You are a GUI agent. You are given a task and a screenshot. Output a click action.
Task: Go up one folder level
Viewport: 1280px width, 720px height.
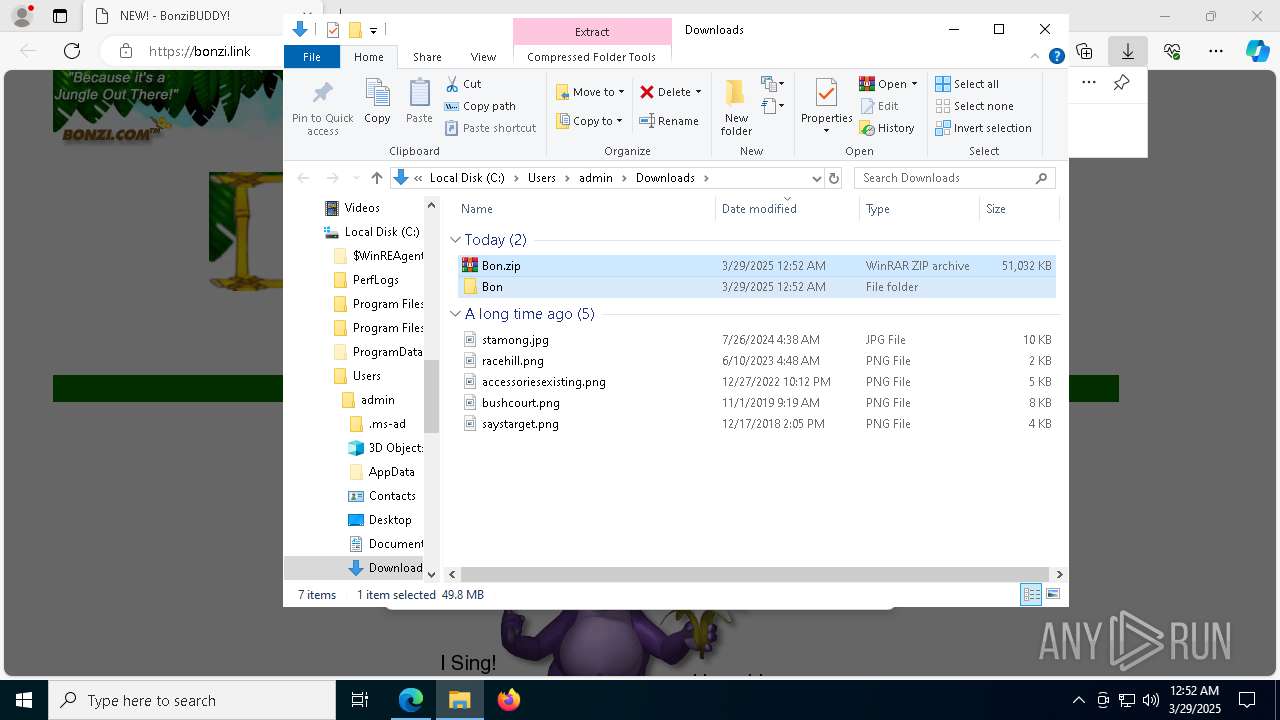(376, 178)
